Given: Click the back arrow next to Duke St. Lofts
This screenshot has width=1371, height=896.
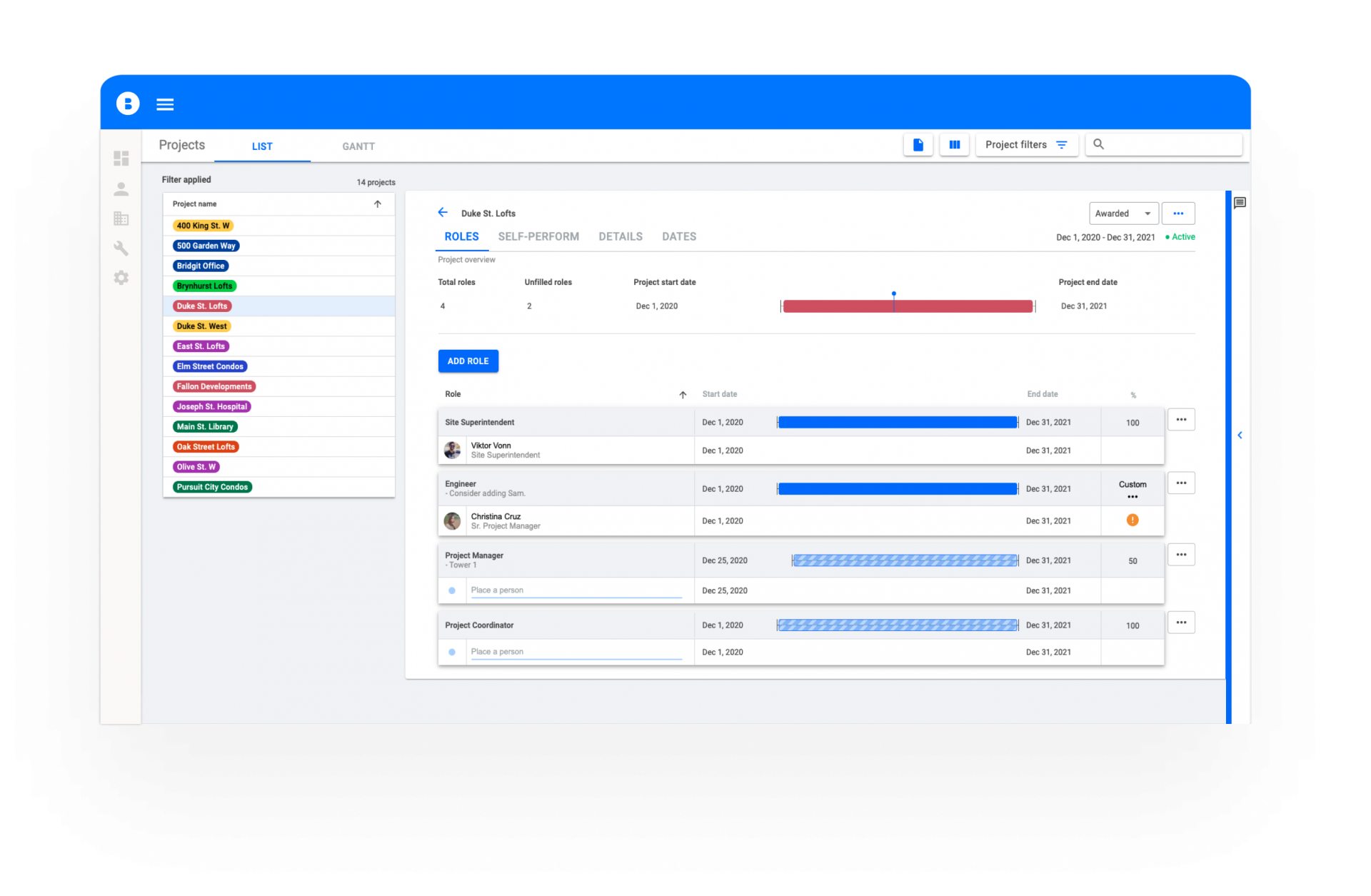Looking at the screenshot, I should tap(443, 212).
